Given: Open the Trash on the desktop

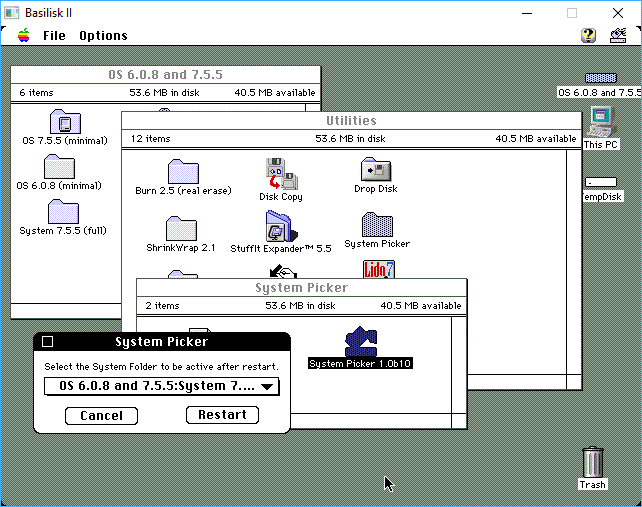Looking at the screenshot, I should pyautogui.click(x=592, y=462).
